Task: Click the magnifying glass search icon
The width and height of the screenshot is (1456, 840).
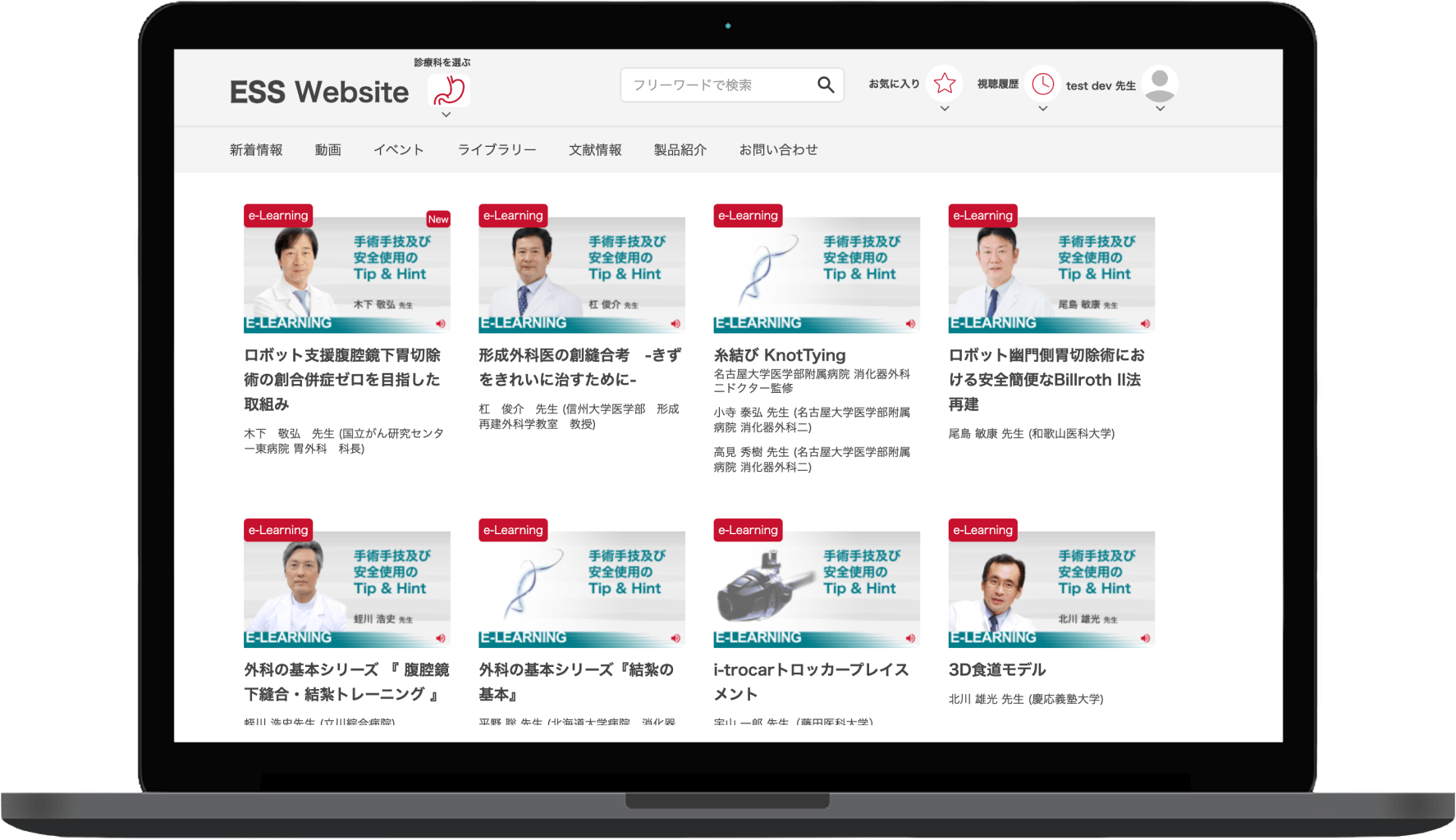Action: 825,84
